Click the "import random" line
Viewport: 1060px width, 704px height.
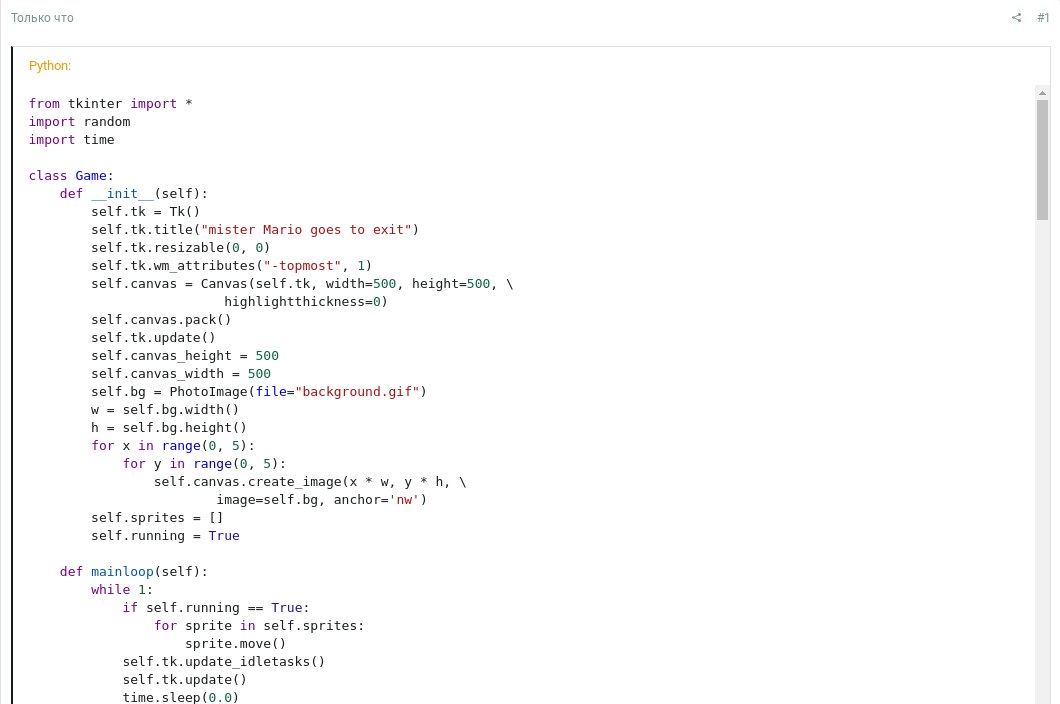79,122
